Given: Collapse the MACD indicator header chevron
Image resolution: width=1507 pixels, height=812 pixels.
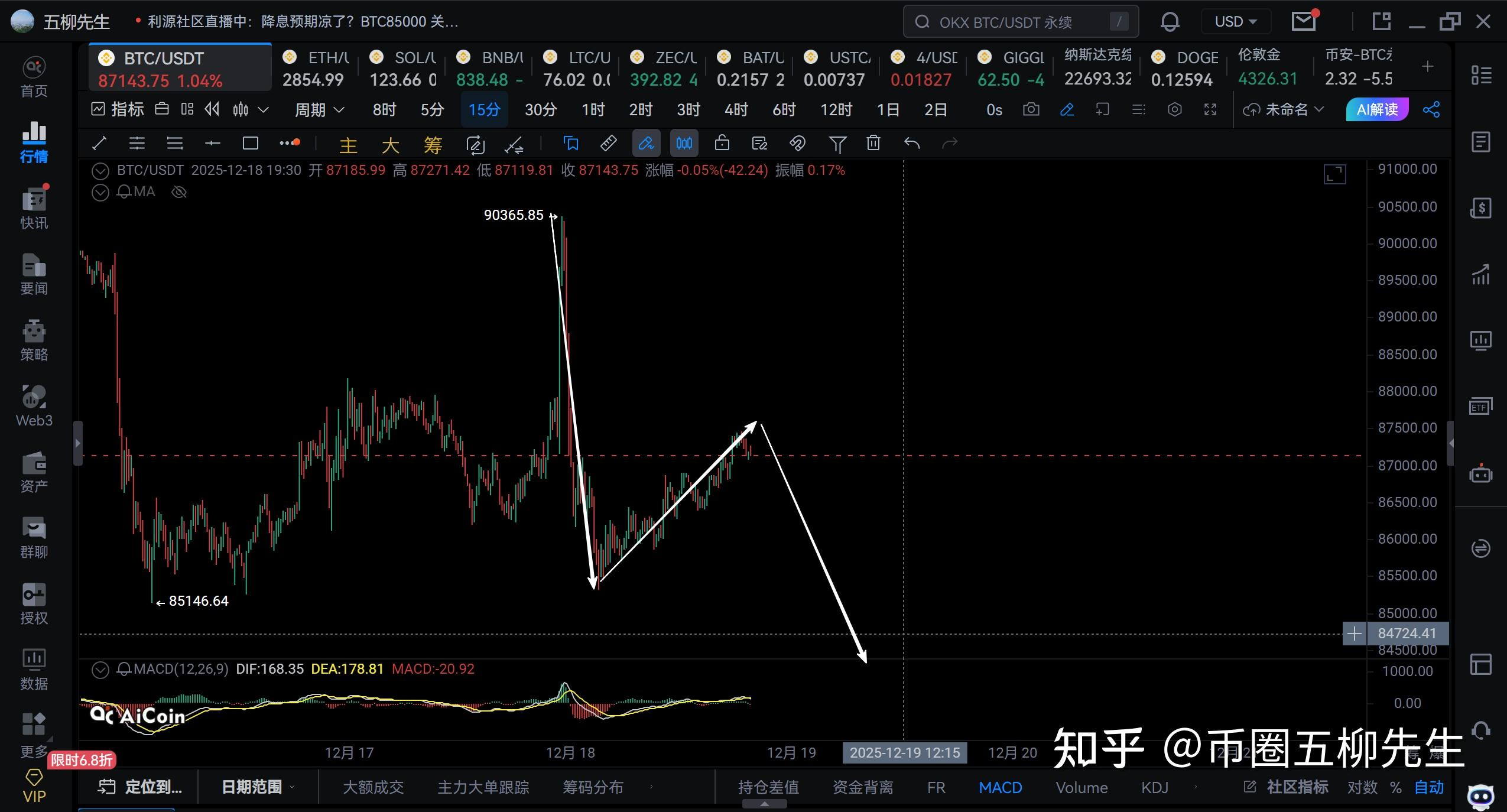Looking at the screenshot, I should (x=100, y=670).
